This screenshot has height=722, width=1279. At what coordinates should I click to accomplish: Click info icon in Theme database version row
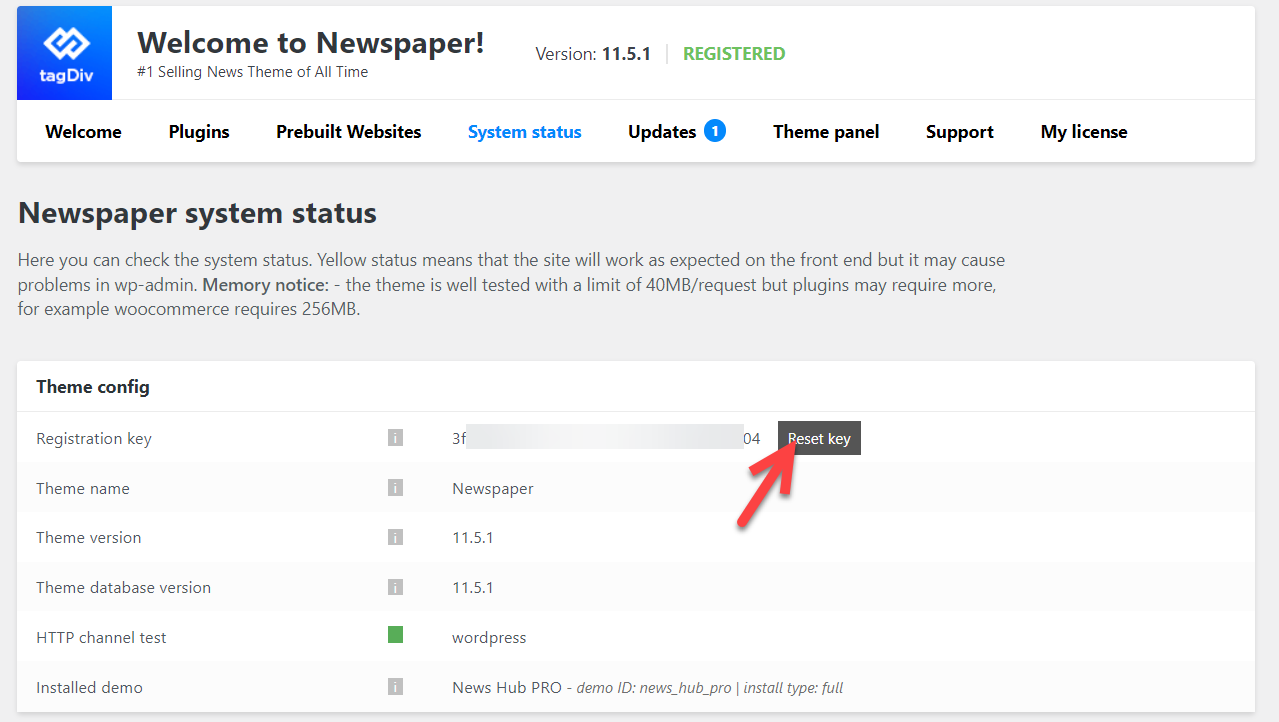(395, 587)
